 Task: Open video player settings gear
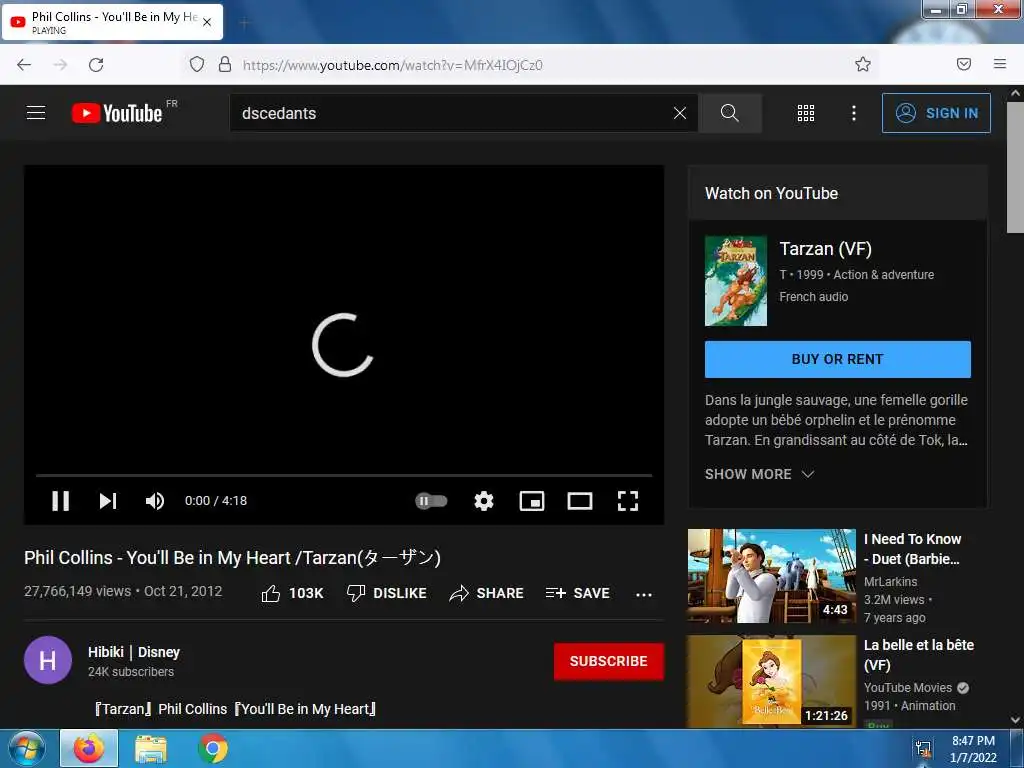(x=484, y=501)
